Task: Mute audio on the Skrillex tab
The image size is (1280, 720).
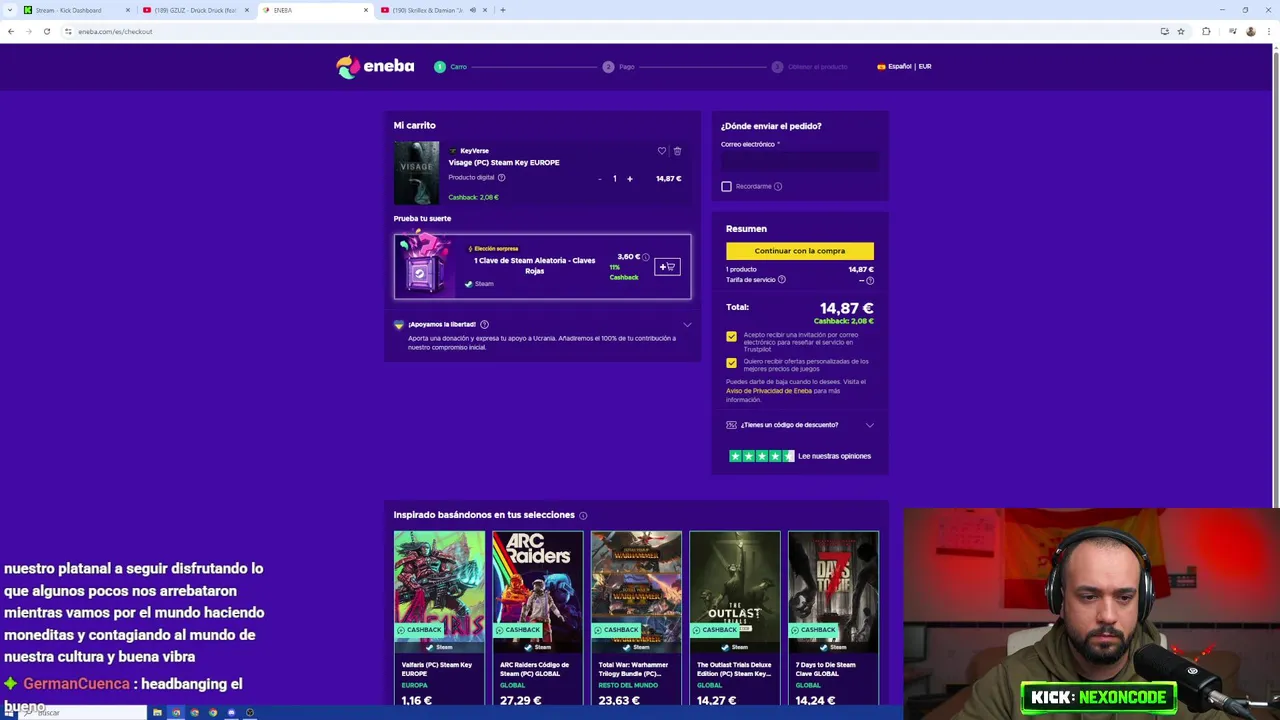Action: [x=472, y=10]
